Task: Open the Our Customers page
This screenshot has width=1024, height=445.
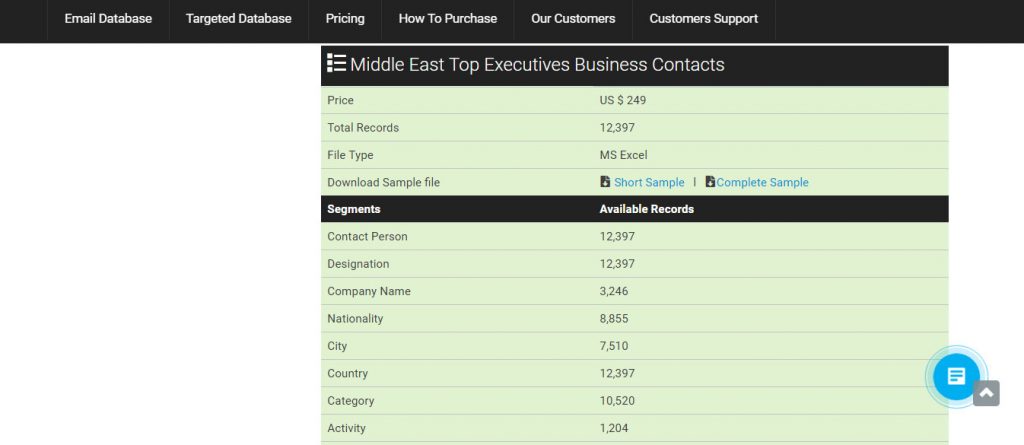Action: 573,18
